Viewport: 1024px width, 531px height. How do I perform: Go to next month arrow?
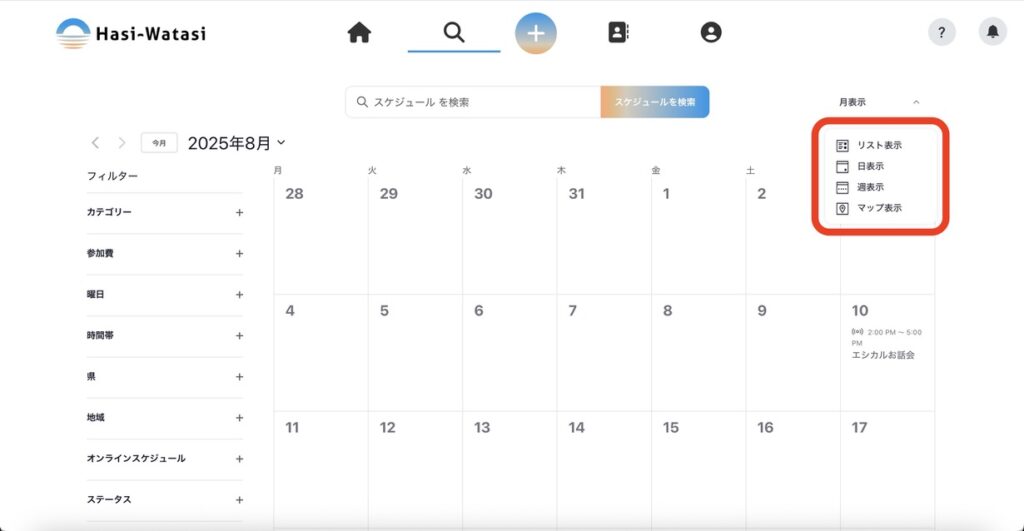pyautogui.click(x=122, y=143)
